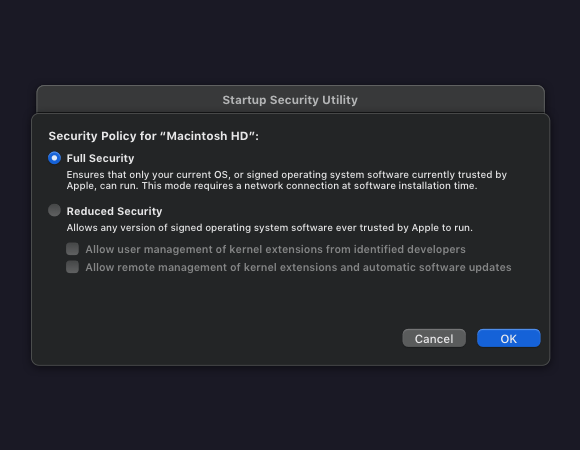Click the Startup Security Utility title text
Viewport: 580px width, 450px height.
pyautogui.click(x=290, y=100)
